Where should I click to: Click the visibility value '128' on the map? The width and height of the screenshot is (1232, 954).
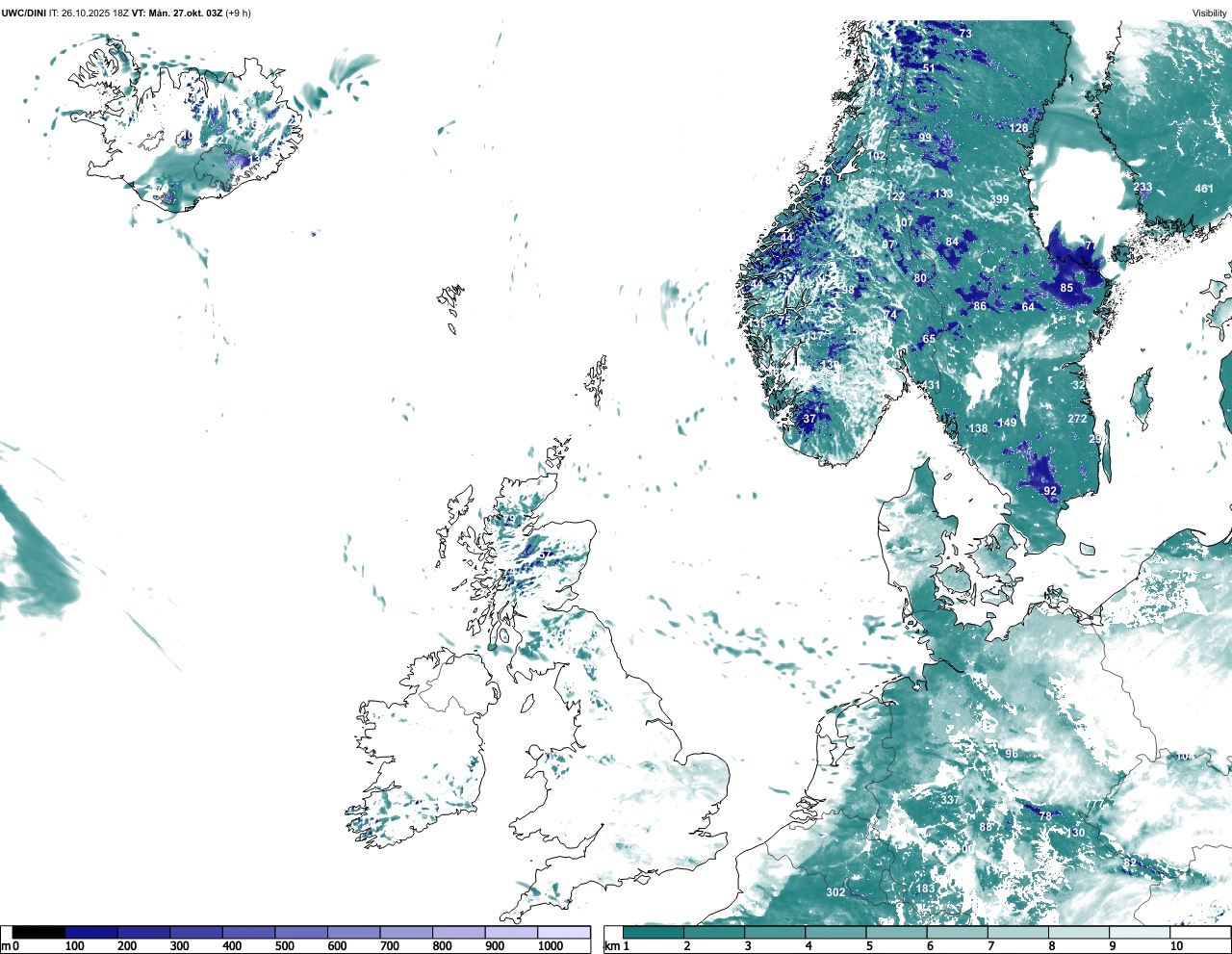(x=1018, y=128)
